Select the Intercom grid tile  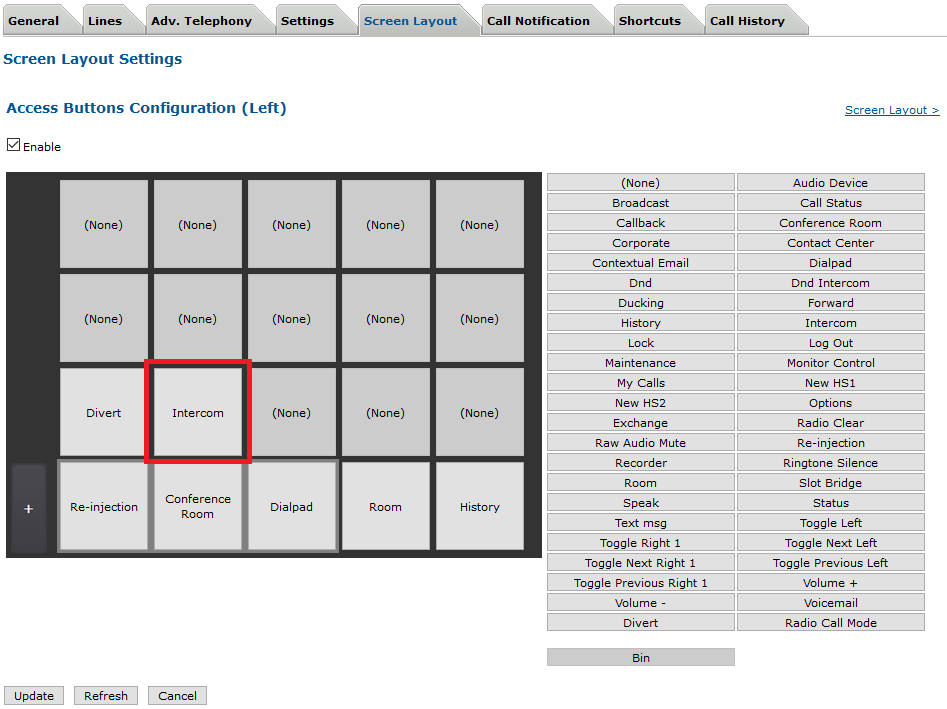pyautogui.click(x=198, y=413)
